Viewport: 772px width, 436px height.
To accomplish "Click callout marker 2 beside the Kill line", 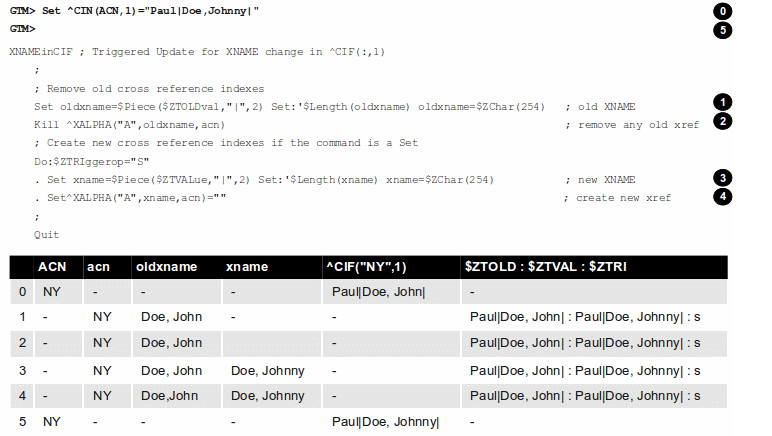I will 722,122.
